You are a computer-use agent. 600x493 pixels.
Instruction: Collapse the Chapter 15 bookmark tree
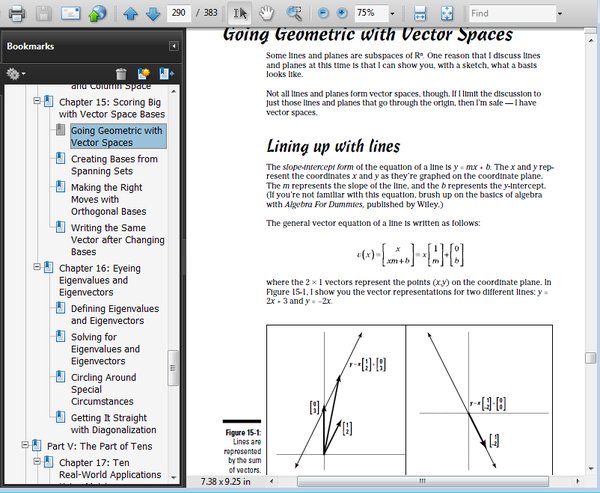37,101
